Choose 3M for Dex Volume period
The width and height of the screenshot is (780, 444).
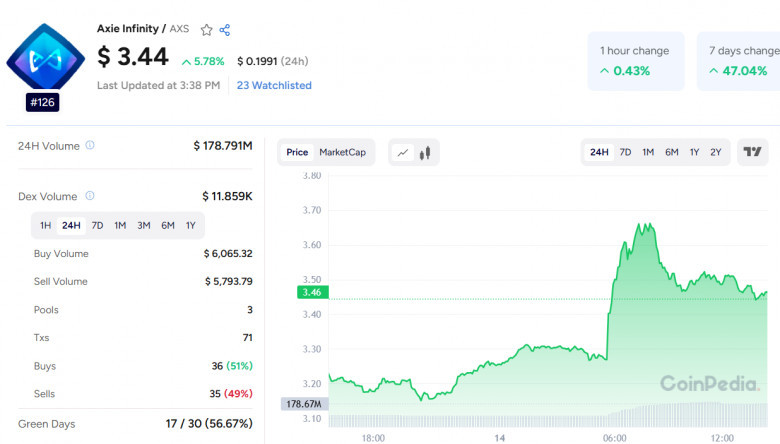(x=144, y=226)
